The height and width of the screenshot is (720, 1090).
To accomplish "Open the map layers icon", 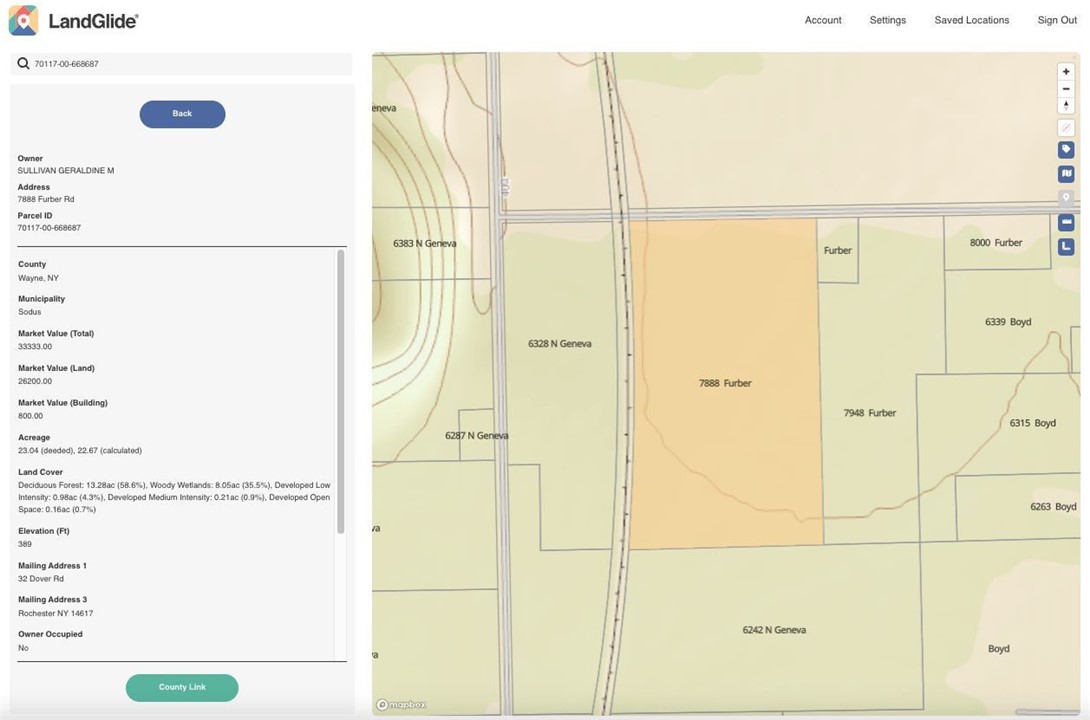I will (1066, 174).
